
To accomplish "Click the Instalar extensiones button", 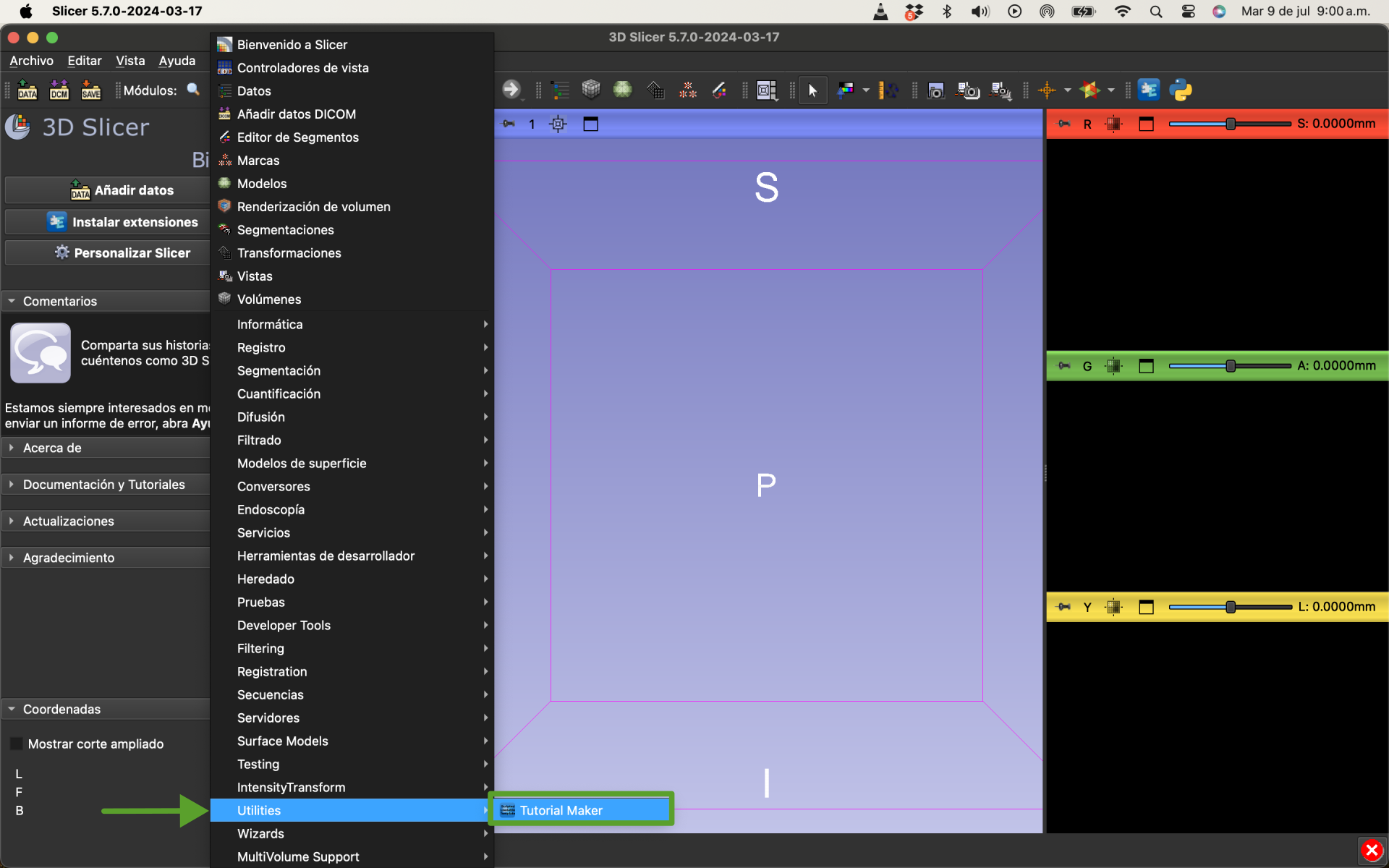I will click(x=107, y=221).
